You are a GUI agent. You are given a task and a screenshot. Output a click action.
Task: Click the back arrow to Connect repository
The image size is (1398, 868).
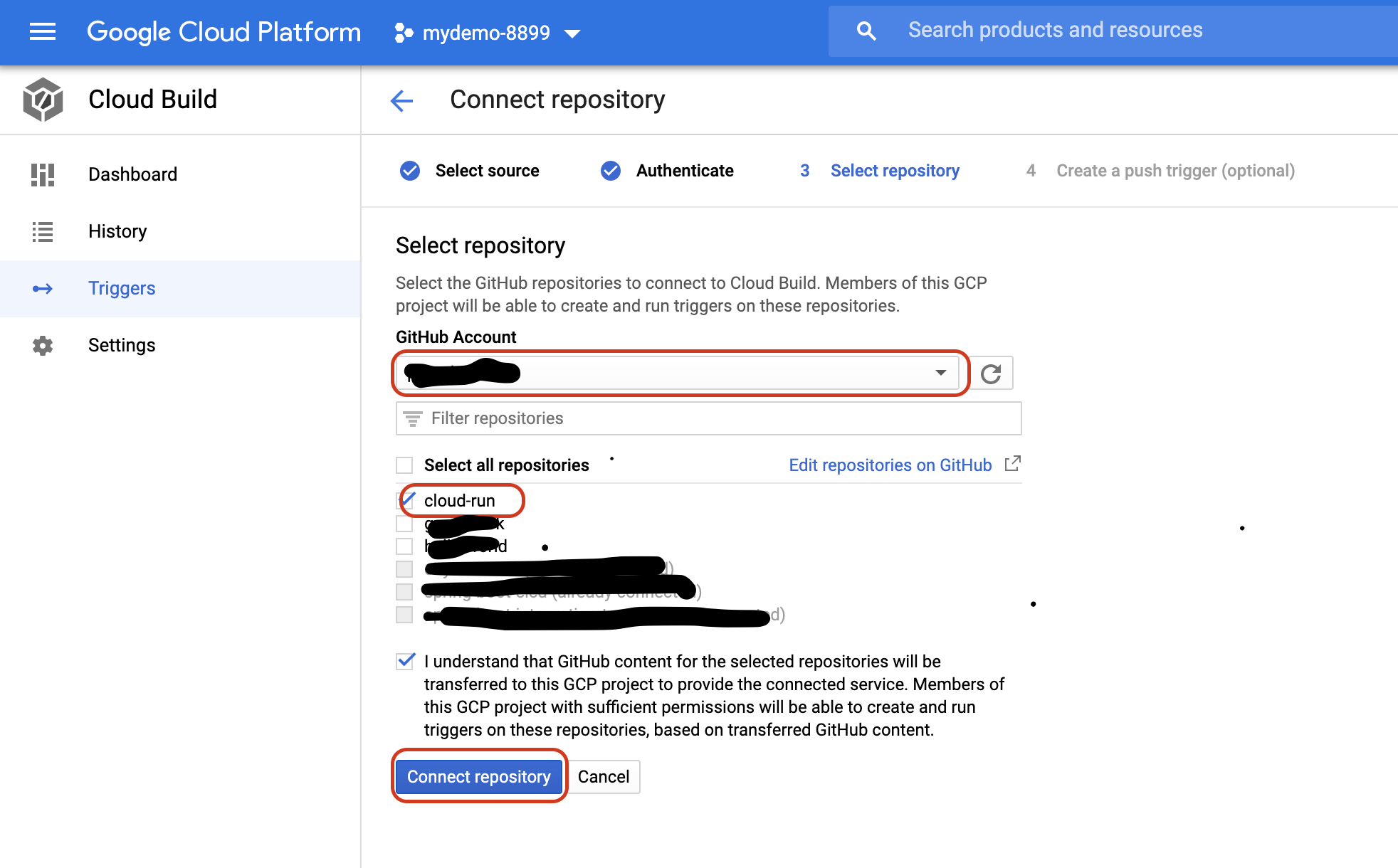[401, 100]
